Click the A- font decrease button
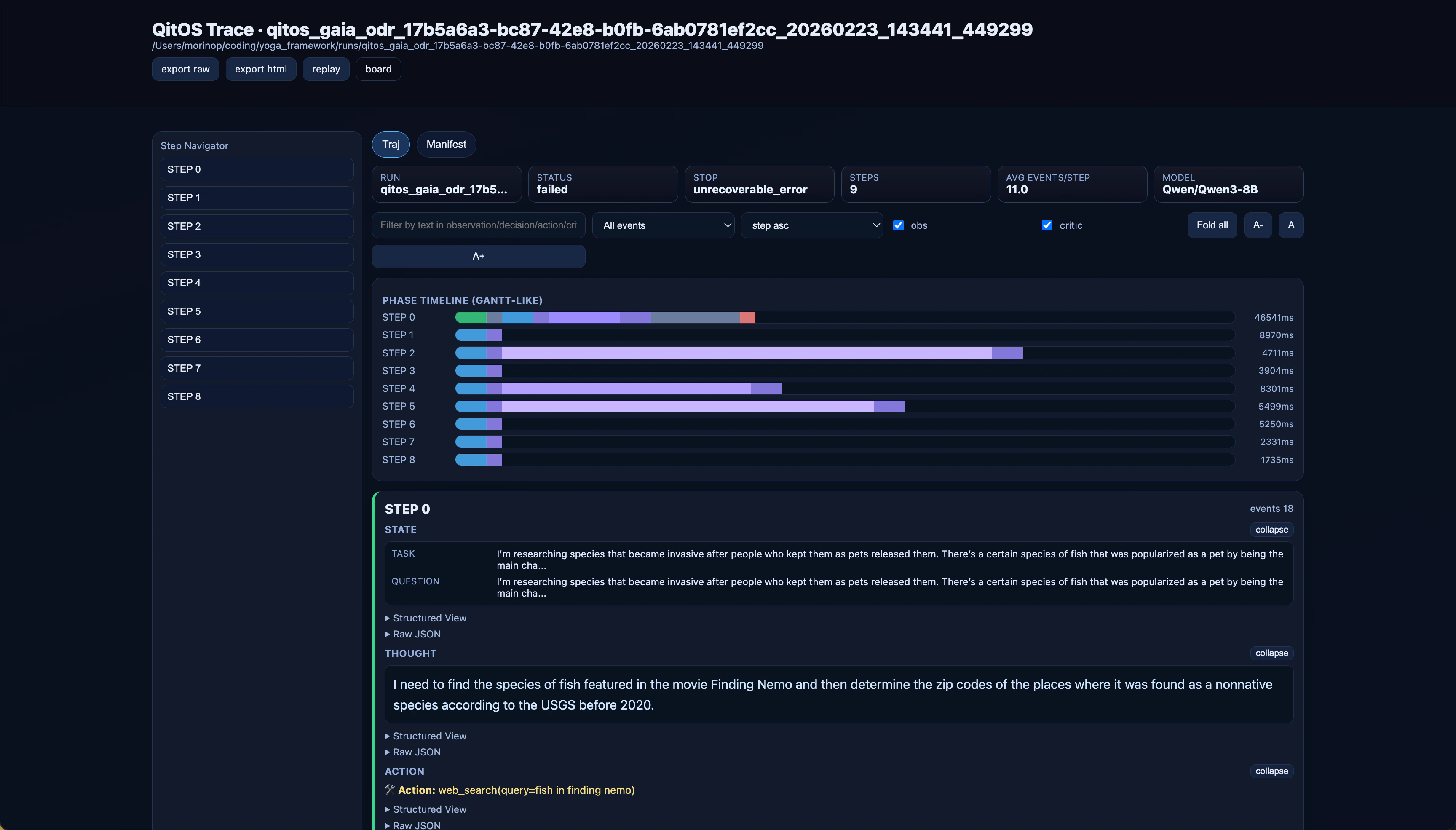The height and width of the screenshot is (830, 1456). click(1257, 225)
